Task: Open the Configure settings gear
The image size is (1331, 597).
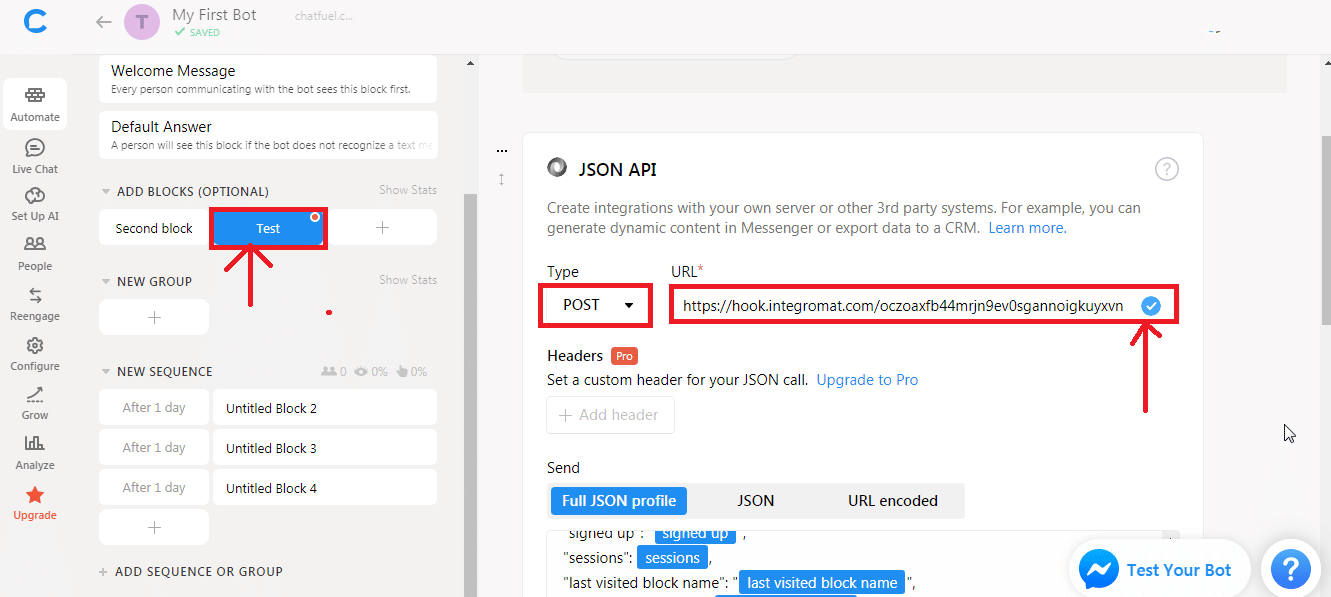Action: [x=35, y=353]
